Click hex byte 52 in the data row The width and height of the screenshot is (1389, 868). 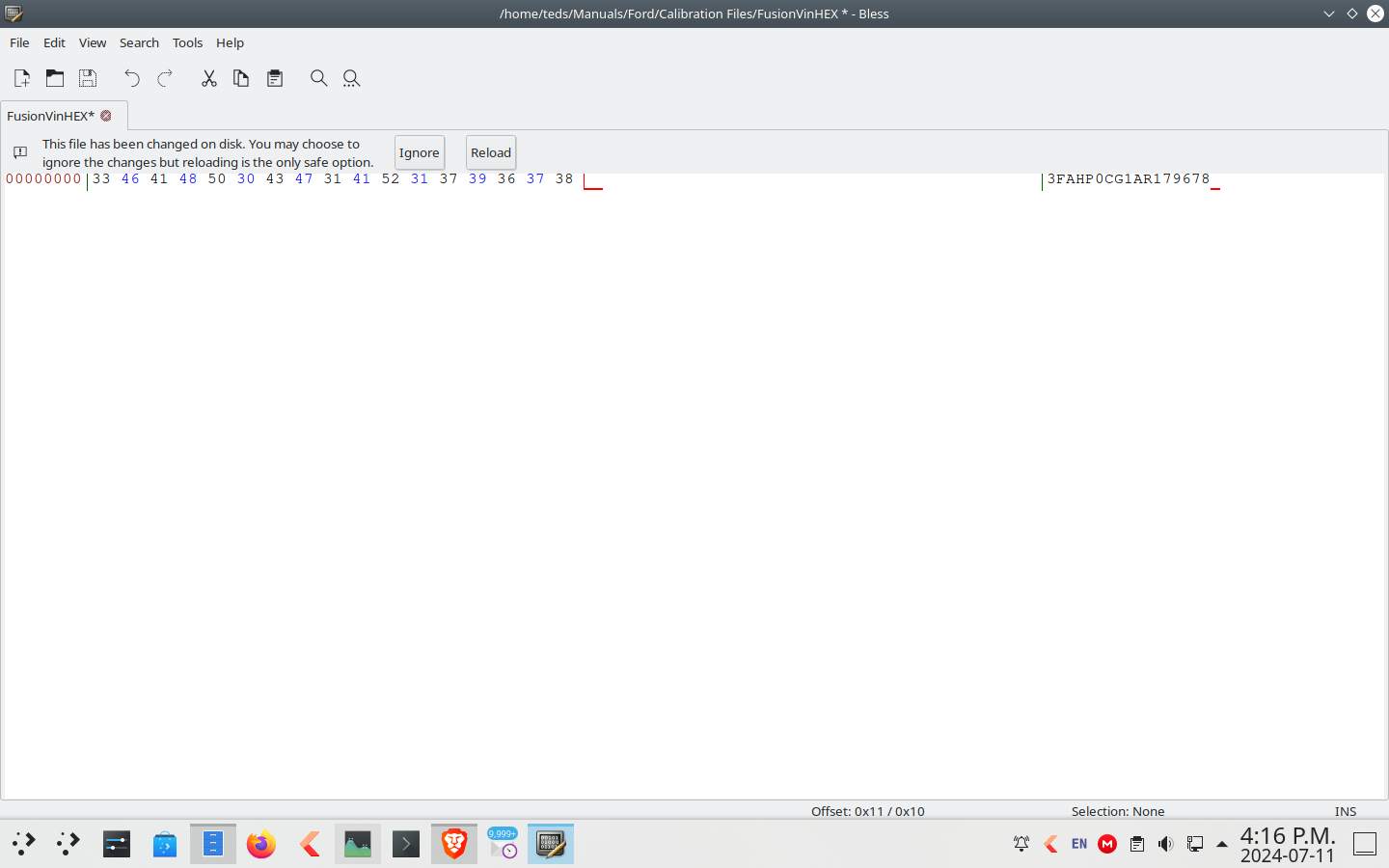tap(391, 179)
